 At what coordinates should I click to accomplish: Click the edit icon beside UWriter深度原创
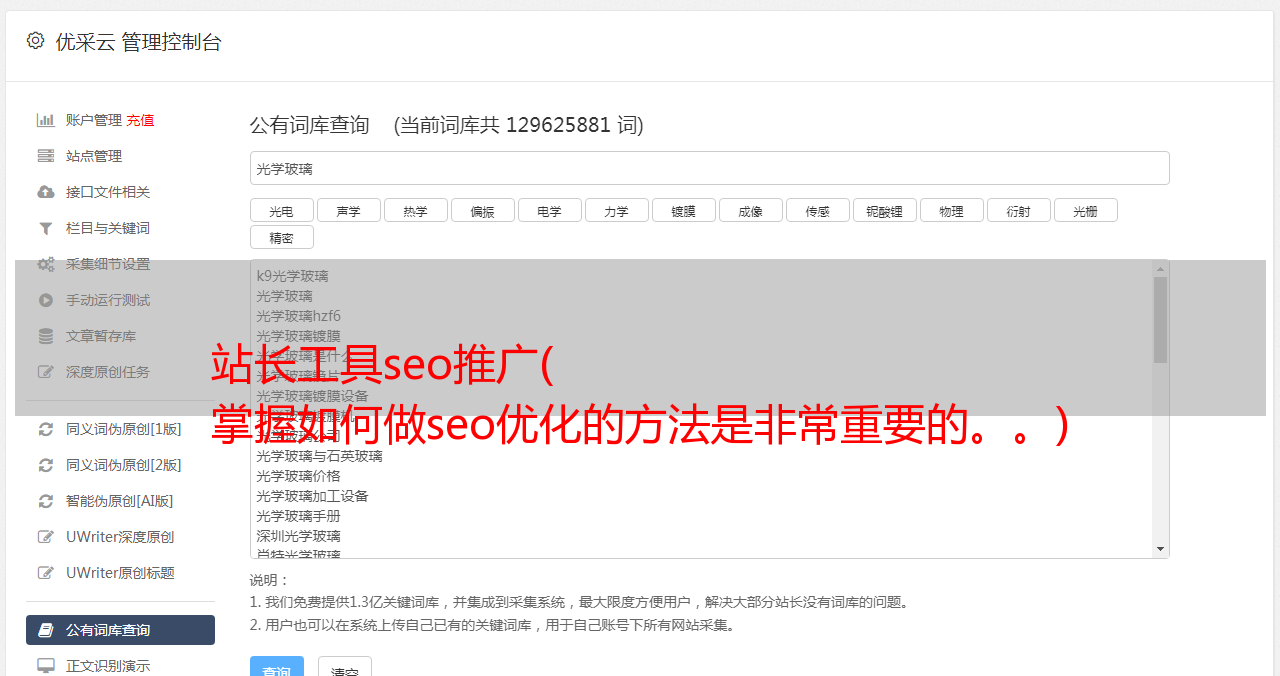46,537
